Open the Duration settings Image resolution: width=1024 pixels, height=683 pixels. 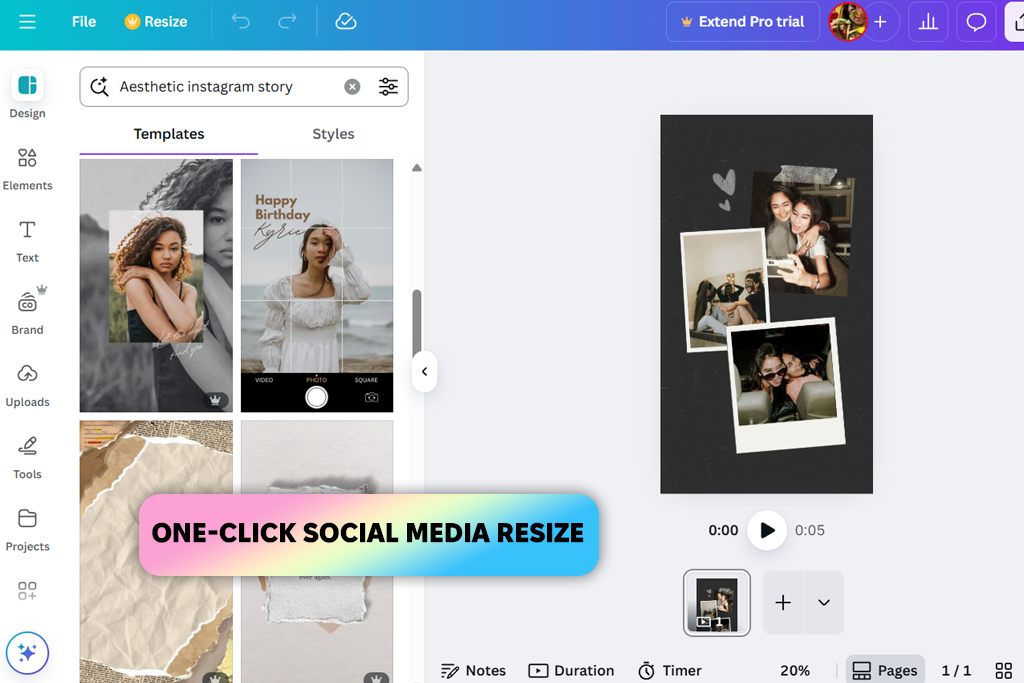(571, 671)
